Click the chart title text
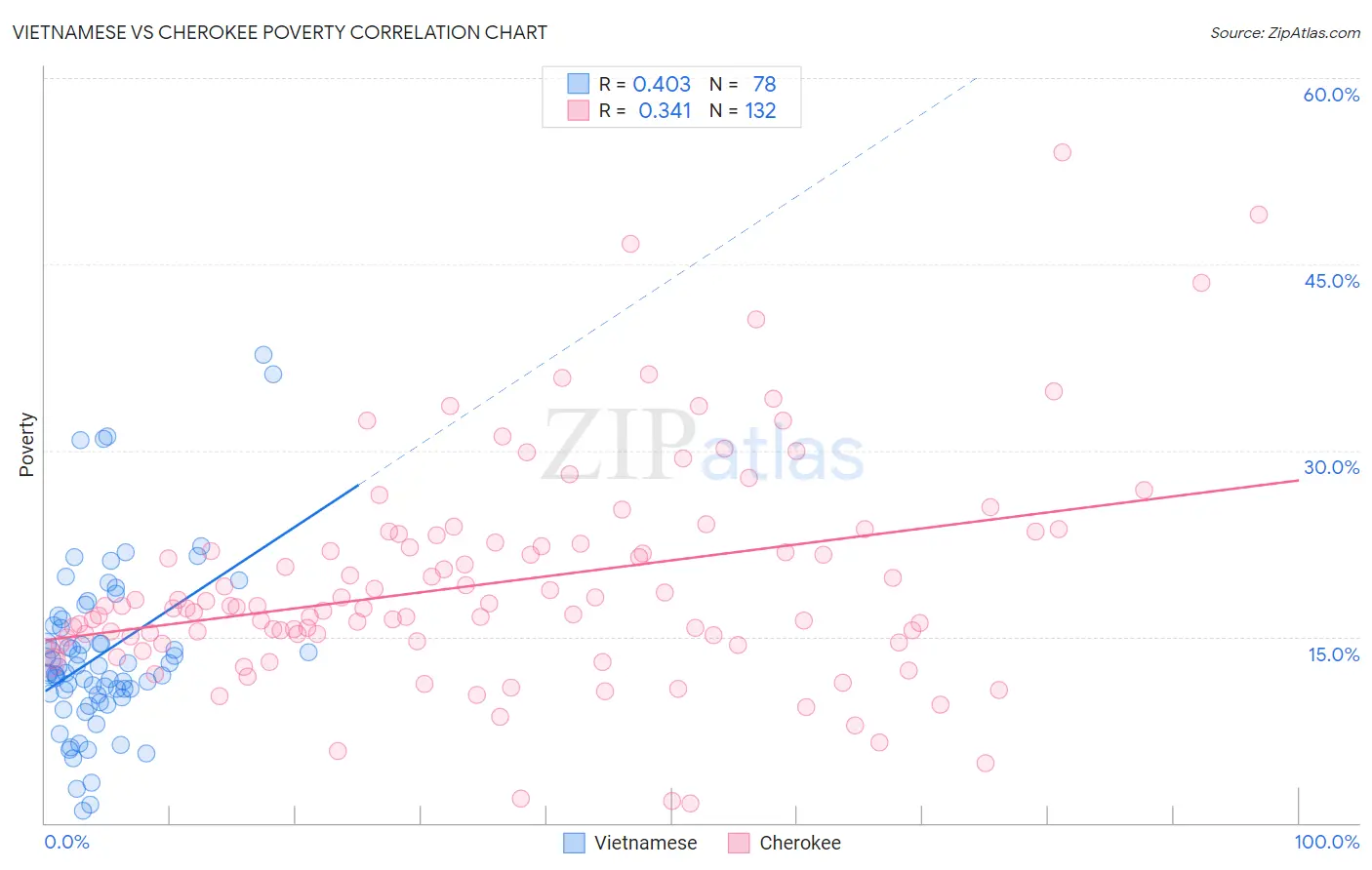 point(280,32)
